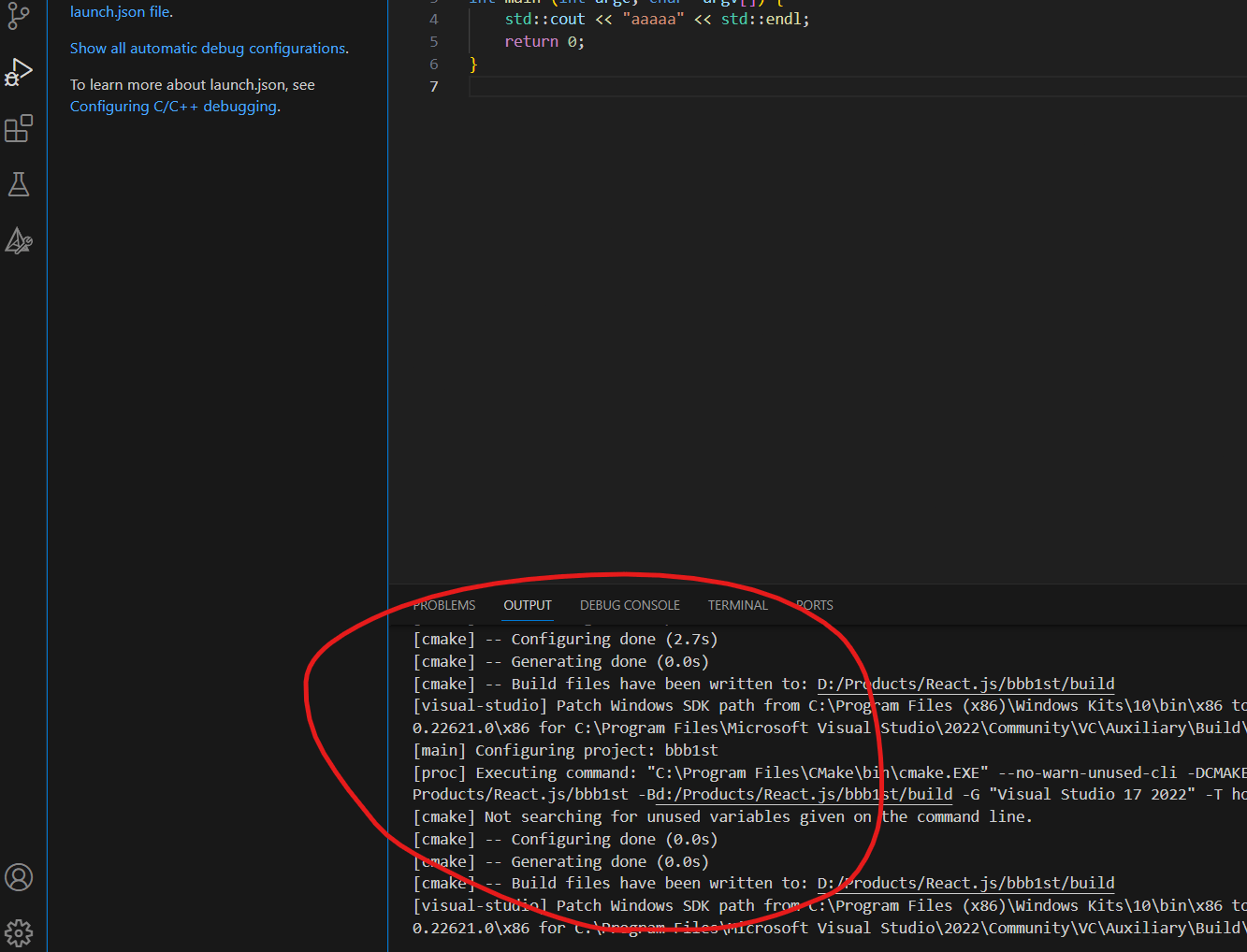Click the std::cout "aaaaa" code line

click(657, 19)
